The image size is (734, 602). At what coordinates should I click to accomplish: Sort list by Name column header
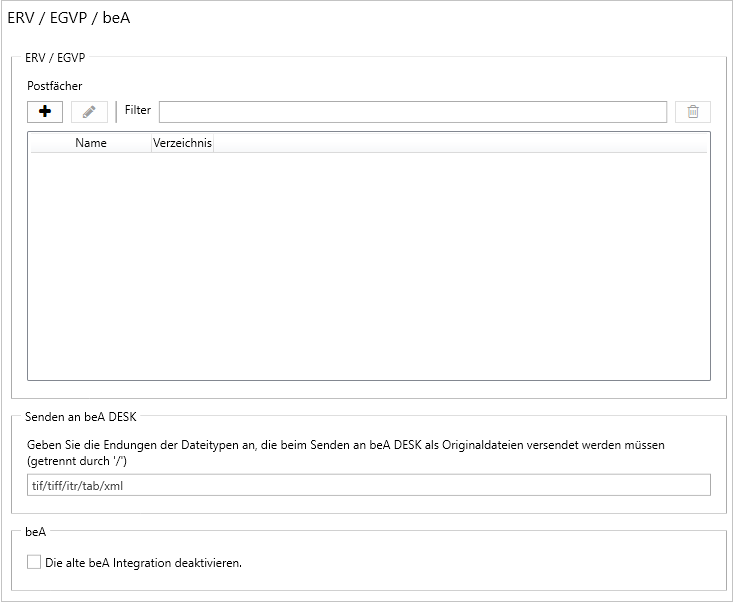(91, 143)
